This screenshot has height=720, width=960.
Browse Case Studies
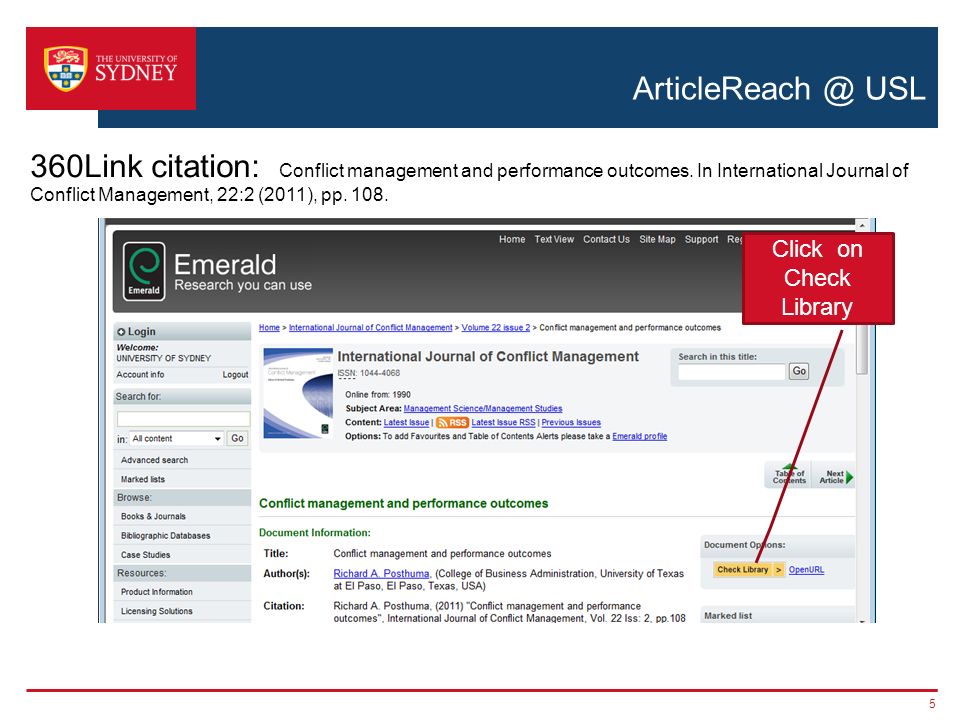(145, 555)
